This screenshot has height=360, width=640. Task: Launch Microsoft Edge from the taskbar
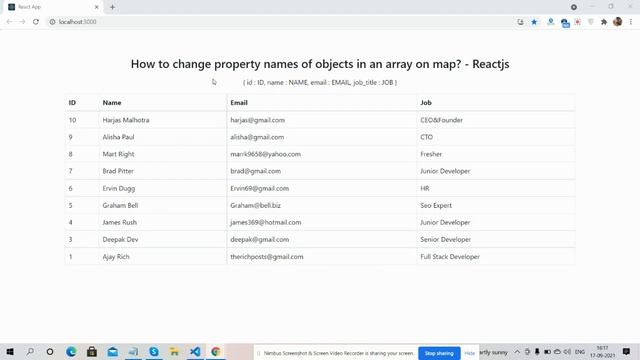pyautogui.click(x=71, y=351)
